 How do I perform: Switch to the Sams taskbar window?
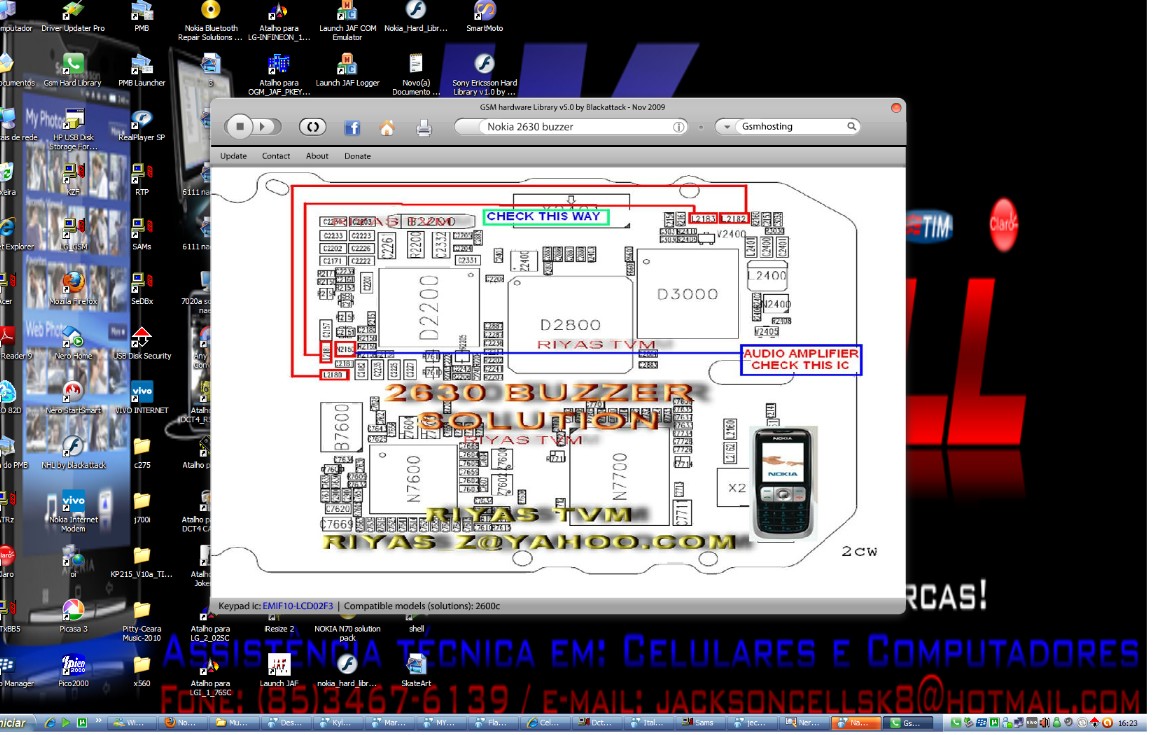pyautogui.click(x=698, y=723)
